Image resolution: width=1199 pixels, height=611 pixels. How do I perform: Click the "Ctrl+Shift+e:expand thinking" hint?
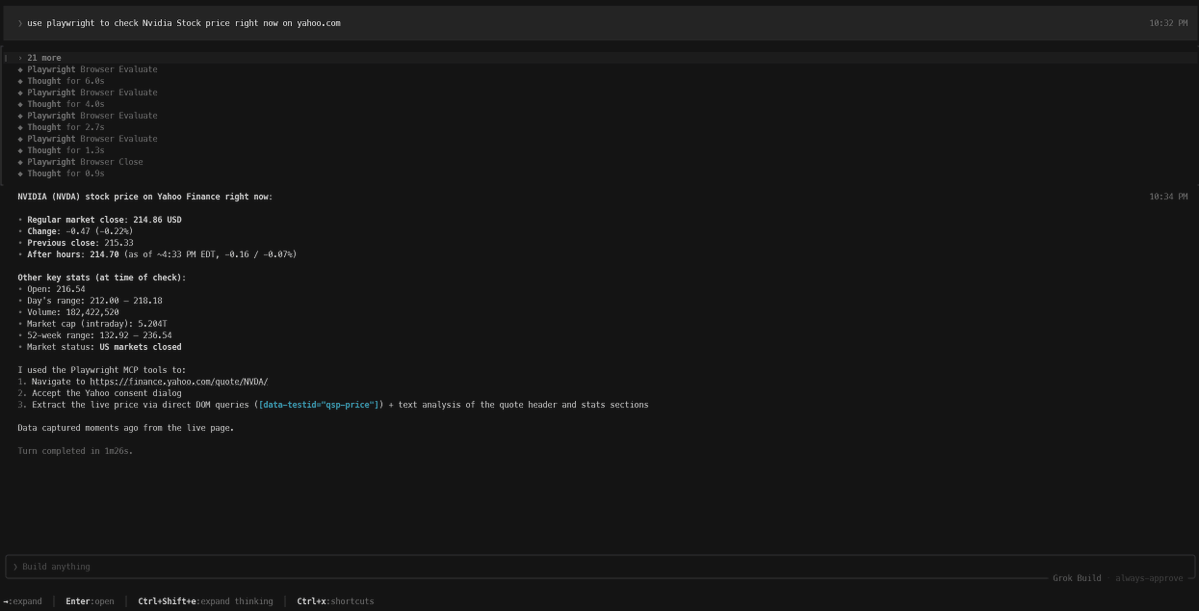point(206,601)
